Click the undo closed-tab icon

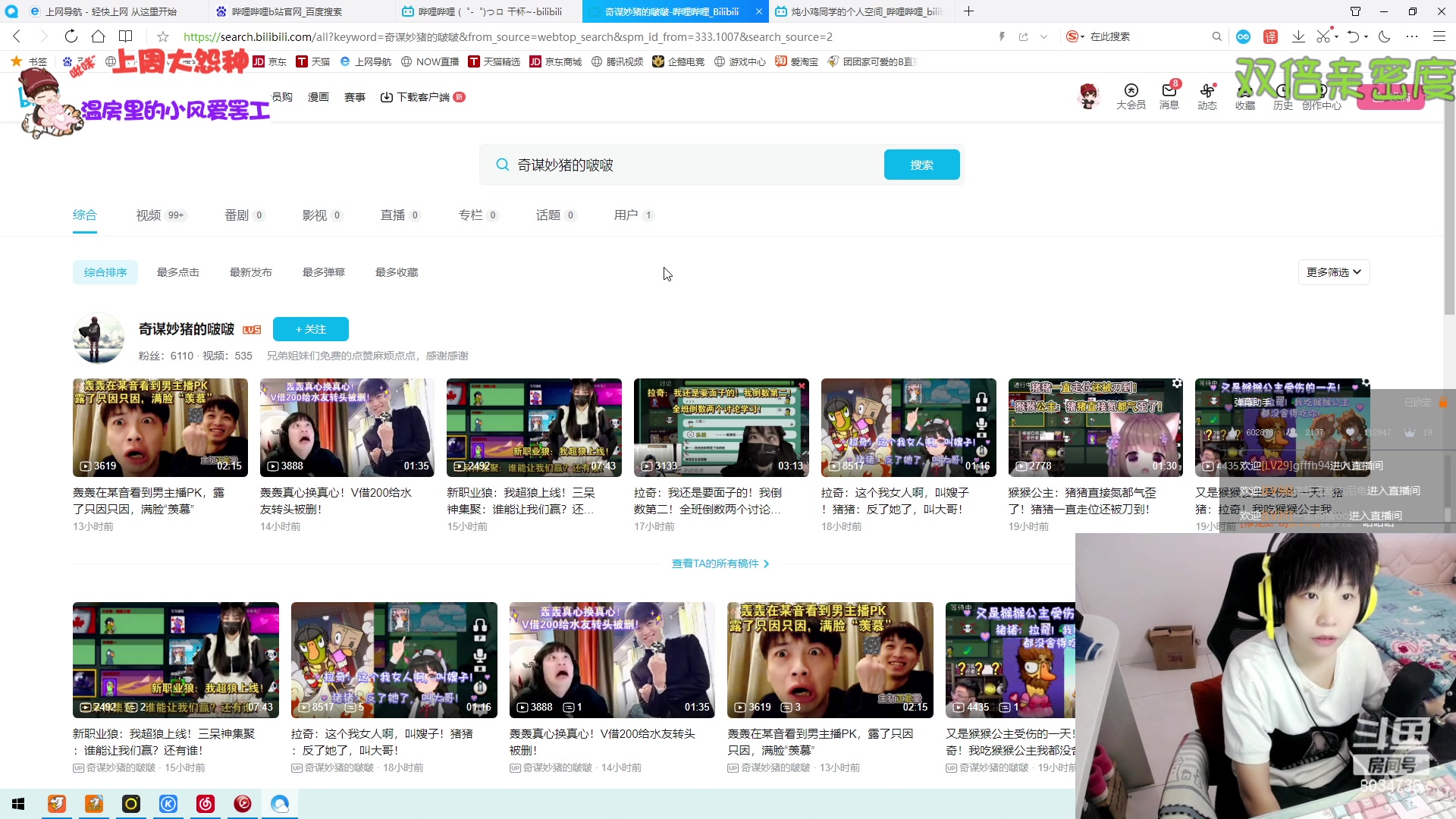click(1354, 36)
